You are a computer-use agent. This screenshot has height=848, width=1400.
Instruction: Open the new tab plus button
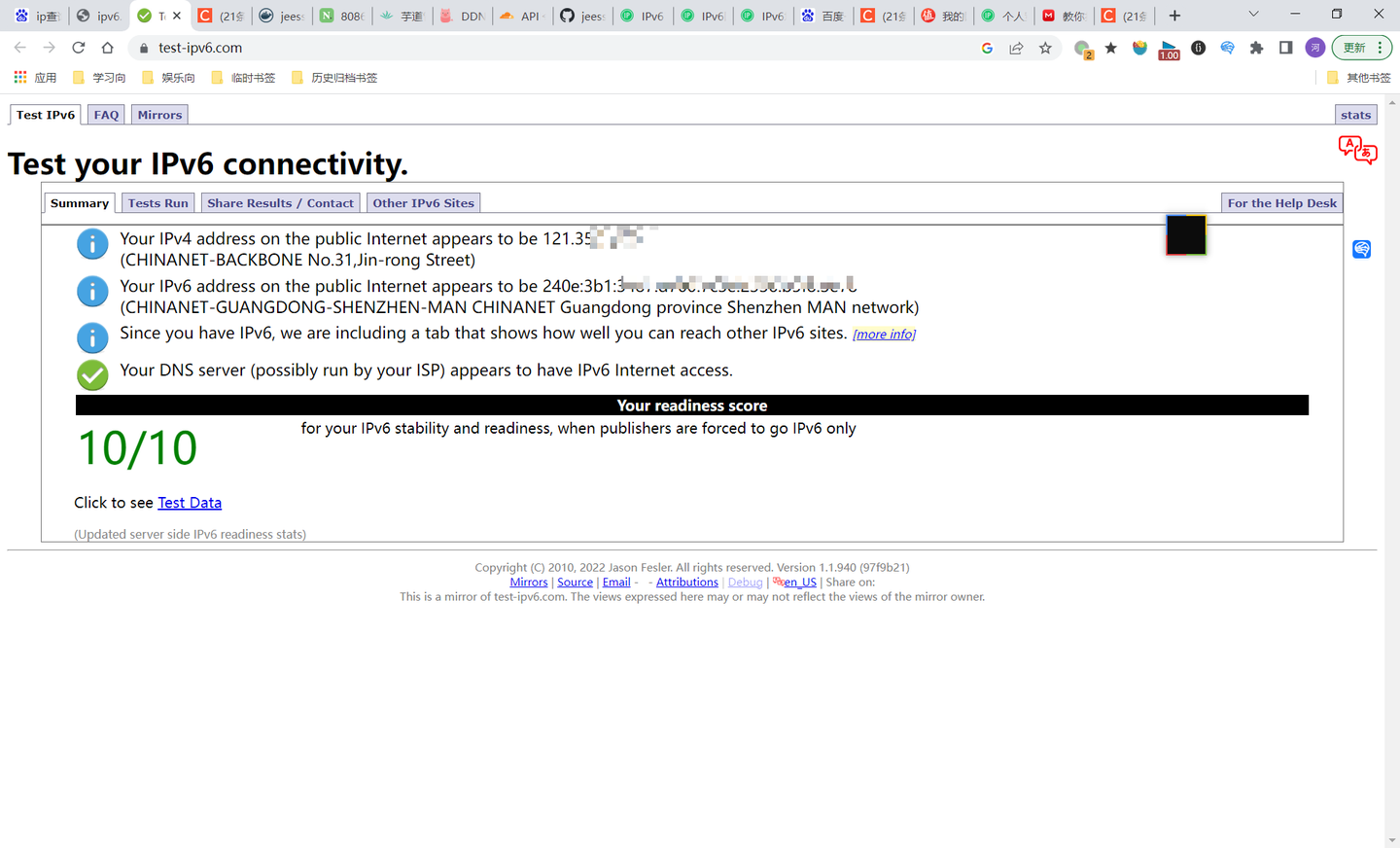point(1174,16)
